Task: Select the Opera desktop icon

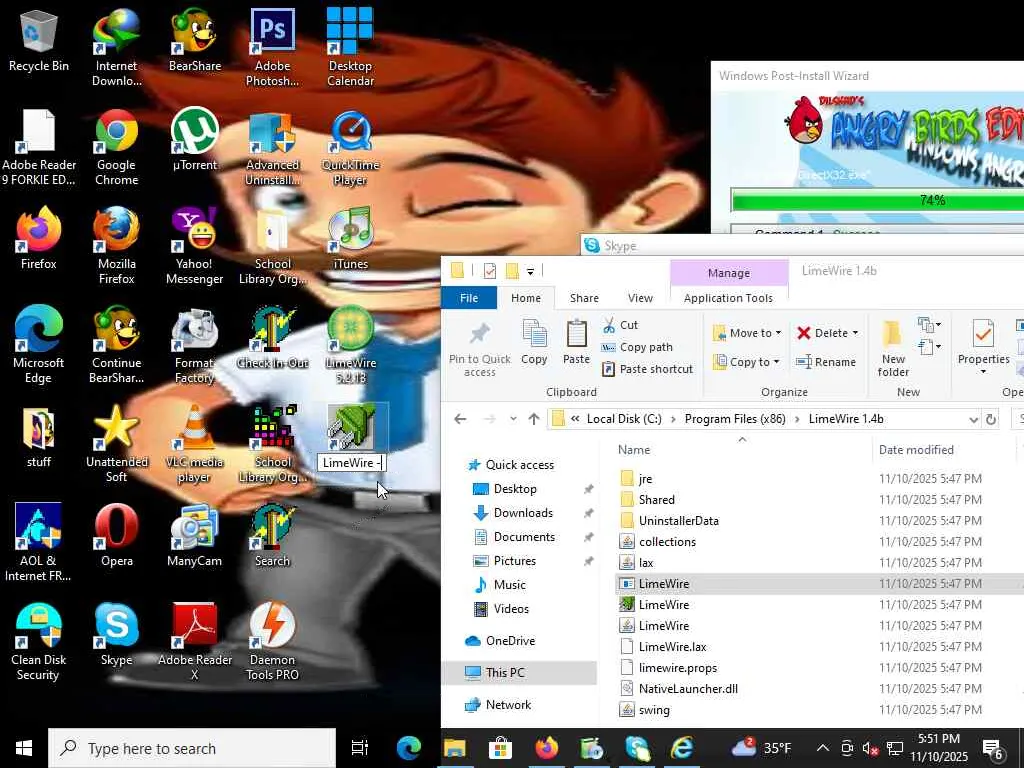Action: click(116, 535)
